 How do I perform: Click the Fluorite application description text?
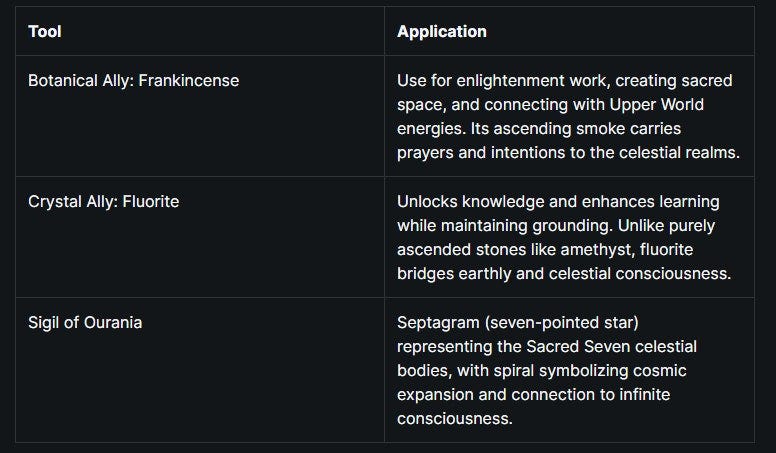(564, 237)
